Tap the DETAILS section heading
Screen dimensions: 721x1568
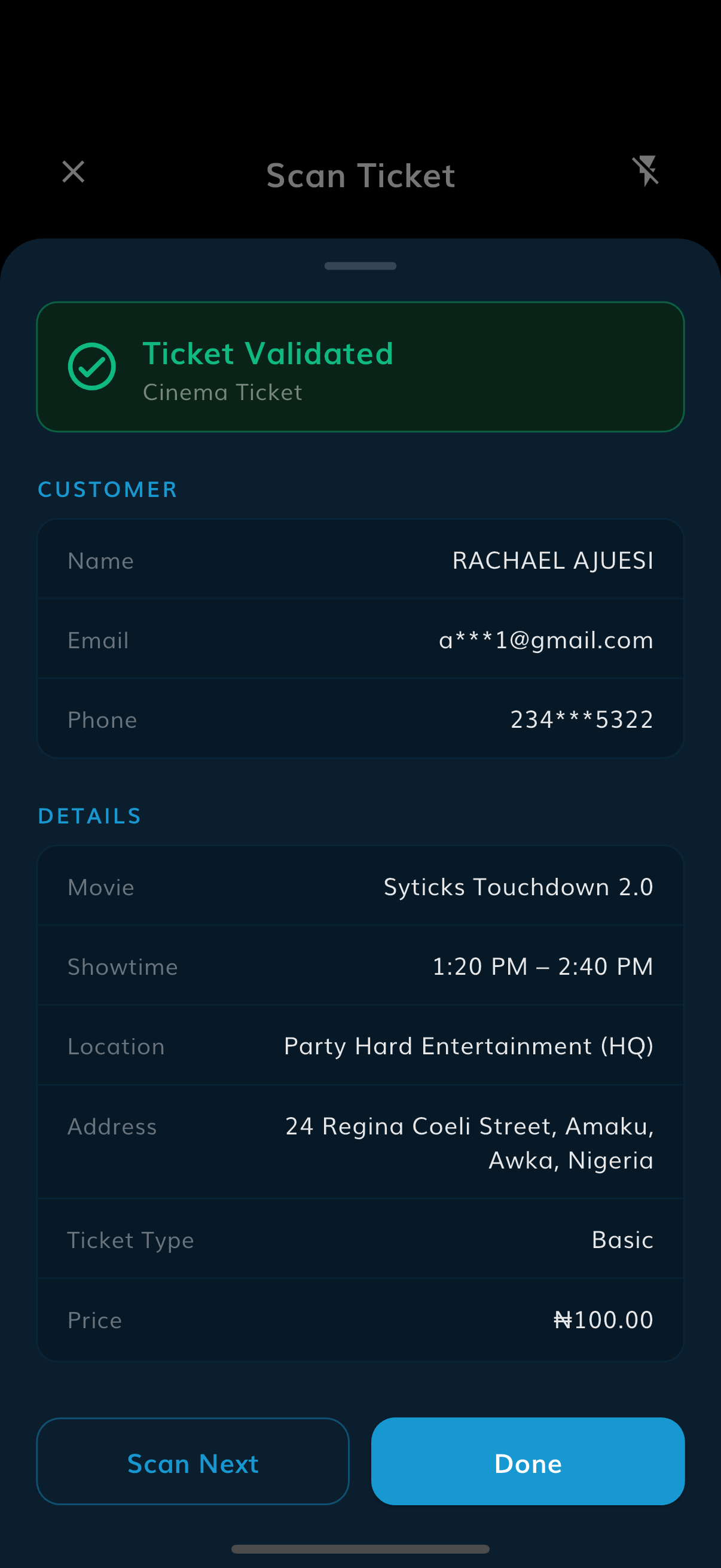pyautogui.click(x=90, y=816)
